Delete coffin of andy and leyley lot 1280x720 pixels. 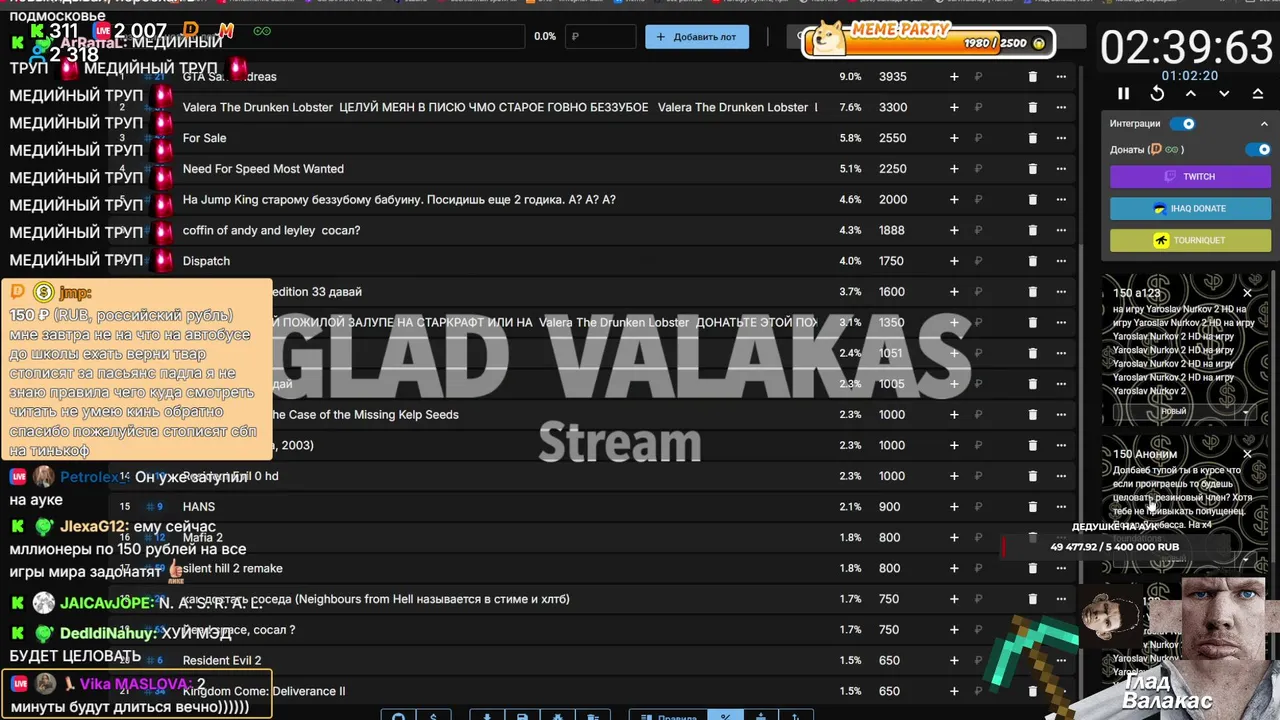(x=1033, y=230)
